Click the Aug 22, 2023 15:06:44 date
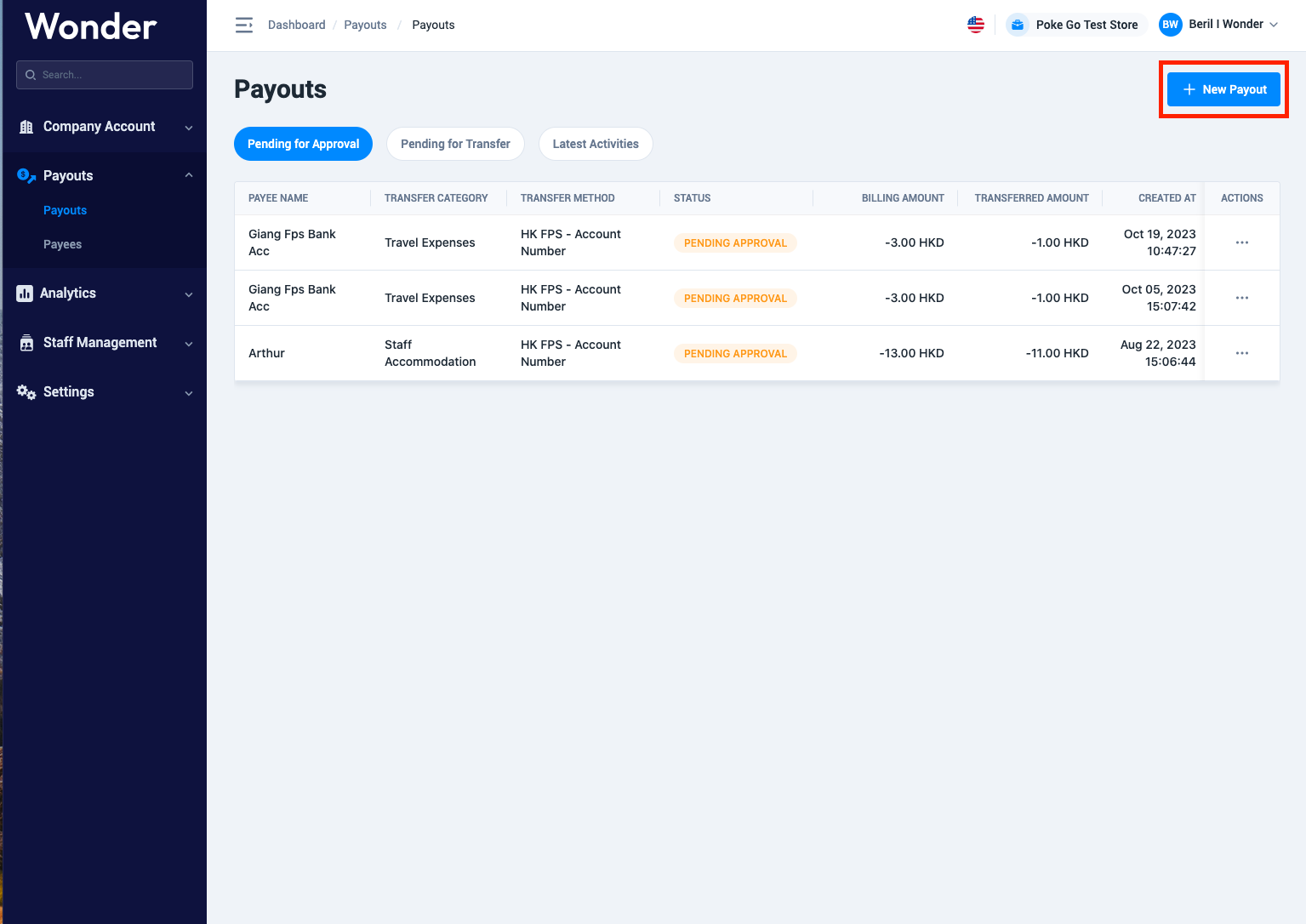This screenshot has width=1306, height=924. [1158, 353]
